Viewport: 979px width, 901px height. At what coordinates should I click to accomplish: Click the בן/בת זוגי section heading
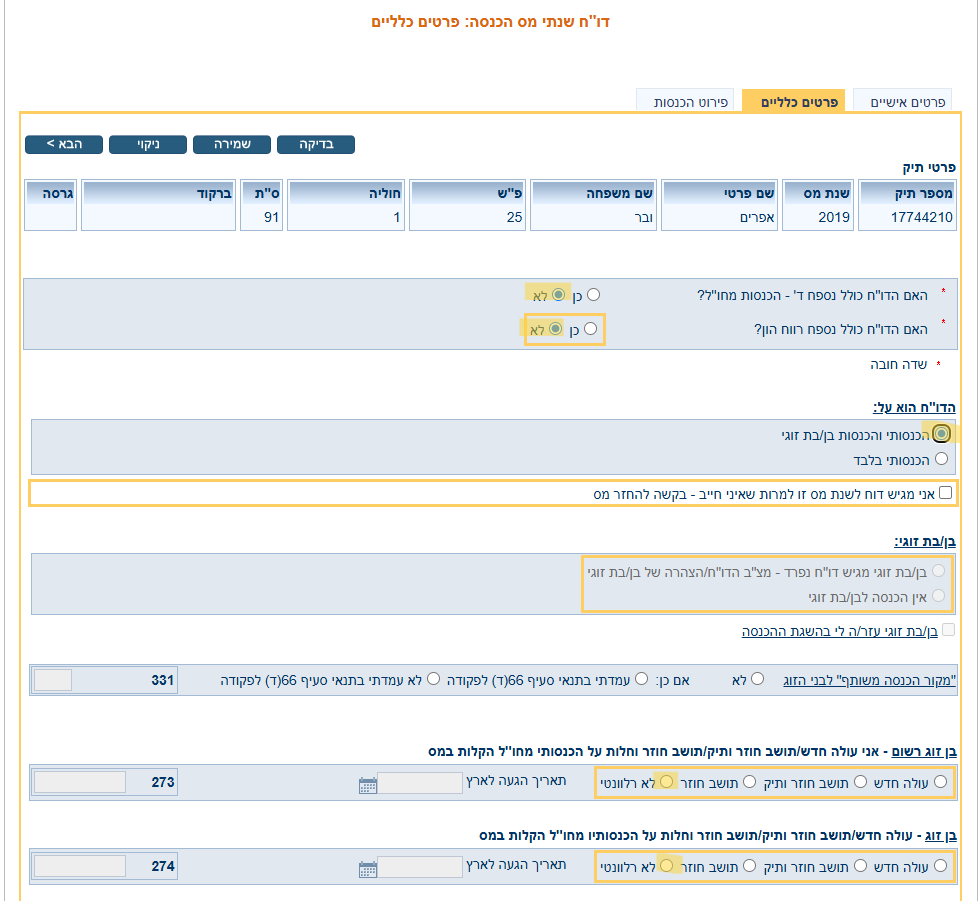click(x=925, y=541)
